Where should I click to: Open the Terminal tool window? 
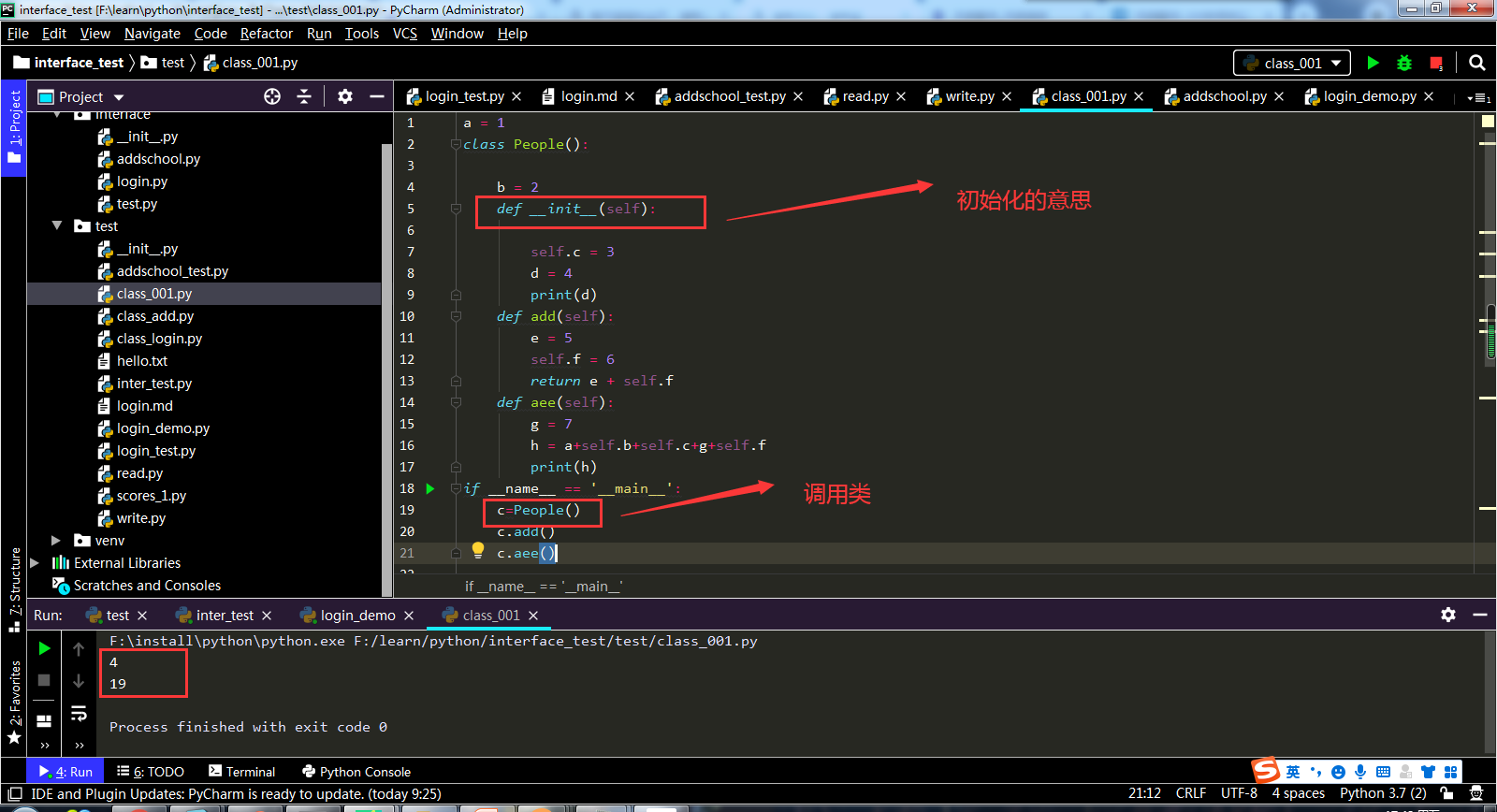click(x=242, y=772)
